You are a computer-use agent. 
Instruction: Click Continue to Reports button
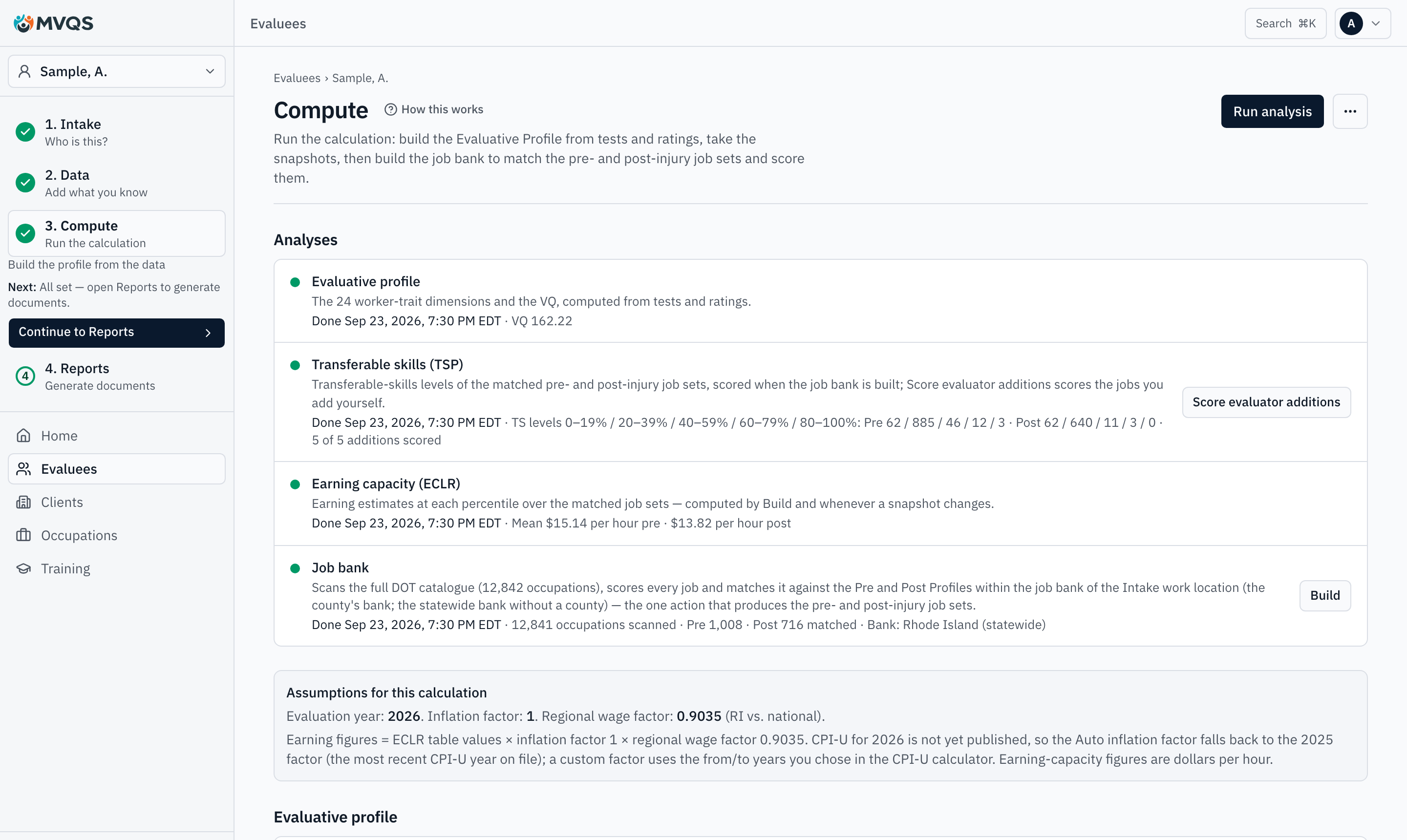[x=117, y=333]
